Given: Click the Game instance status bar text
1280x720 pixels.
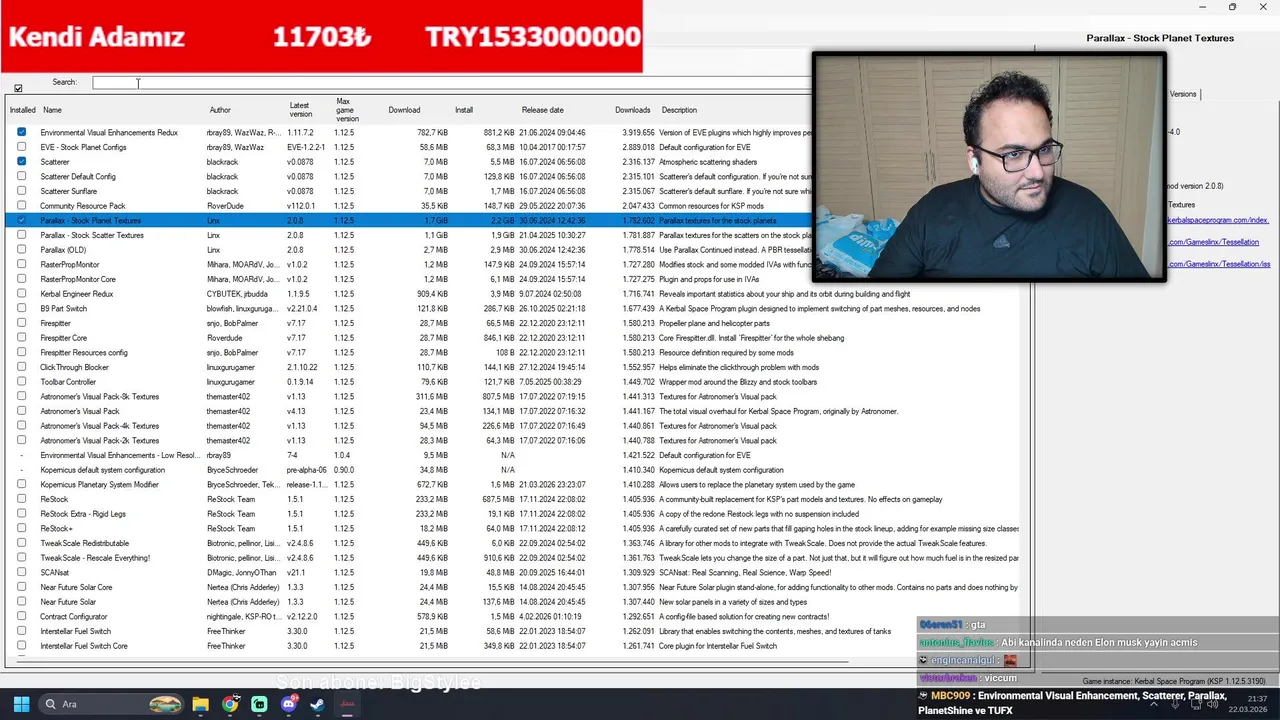Looking at the screenshot, I should click(1175, 681).
